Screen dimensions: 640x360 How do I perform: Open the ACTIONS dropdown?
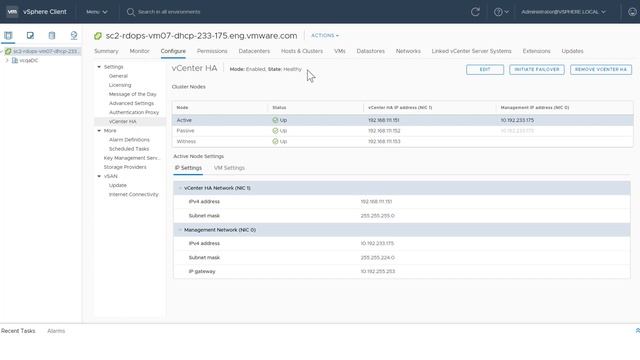[325, 36]
